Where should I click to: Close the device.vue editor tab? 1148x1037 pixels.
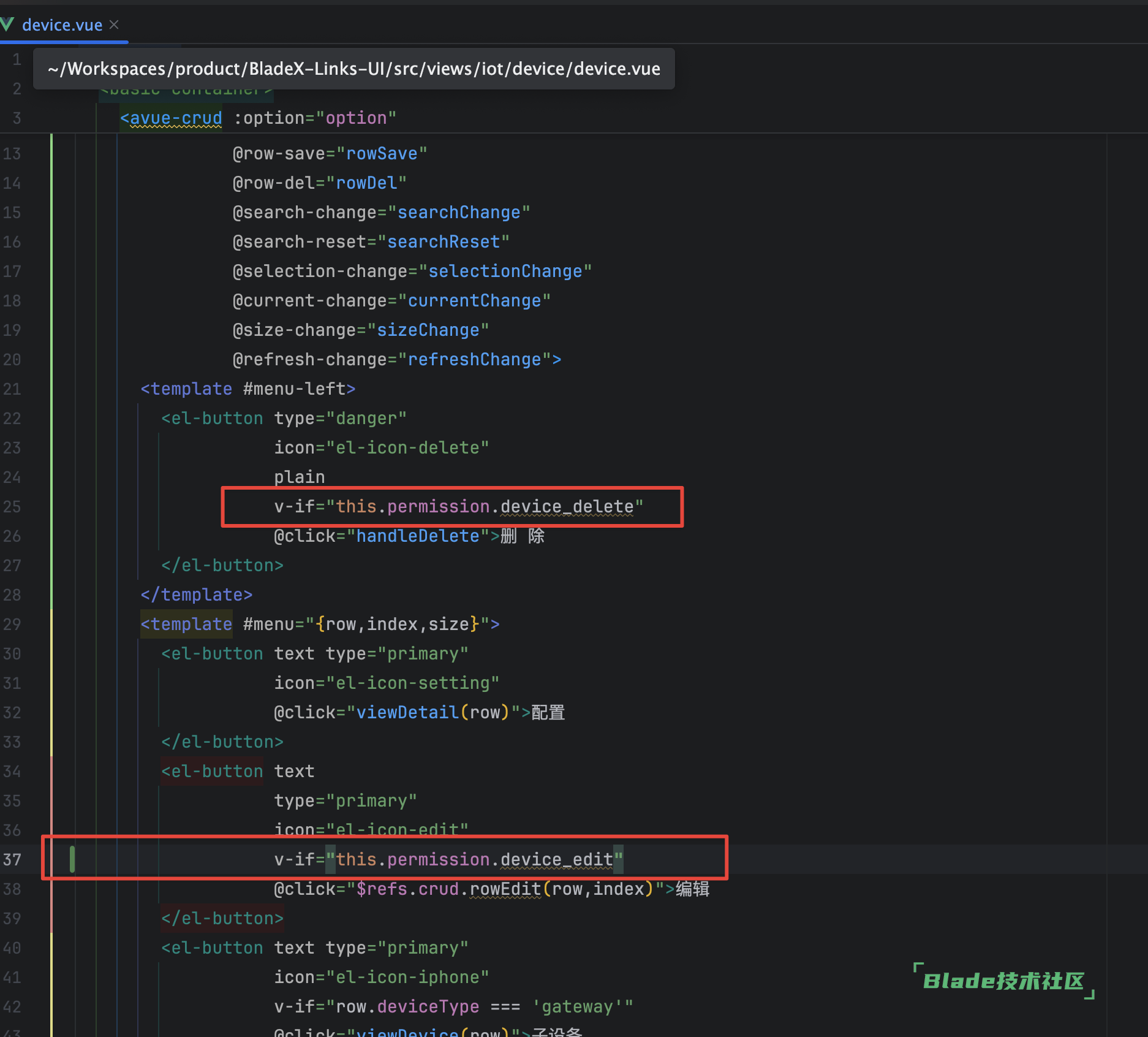[x=114, y=25]
